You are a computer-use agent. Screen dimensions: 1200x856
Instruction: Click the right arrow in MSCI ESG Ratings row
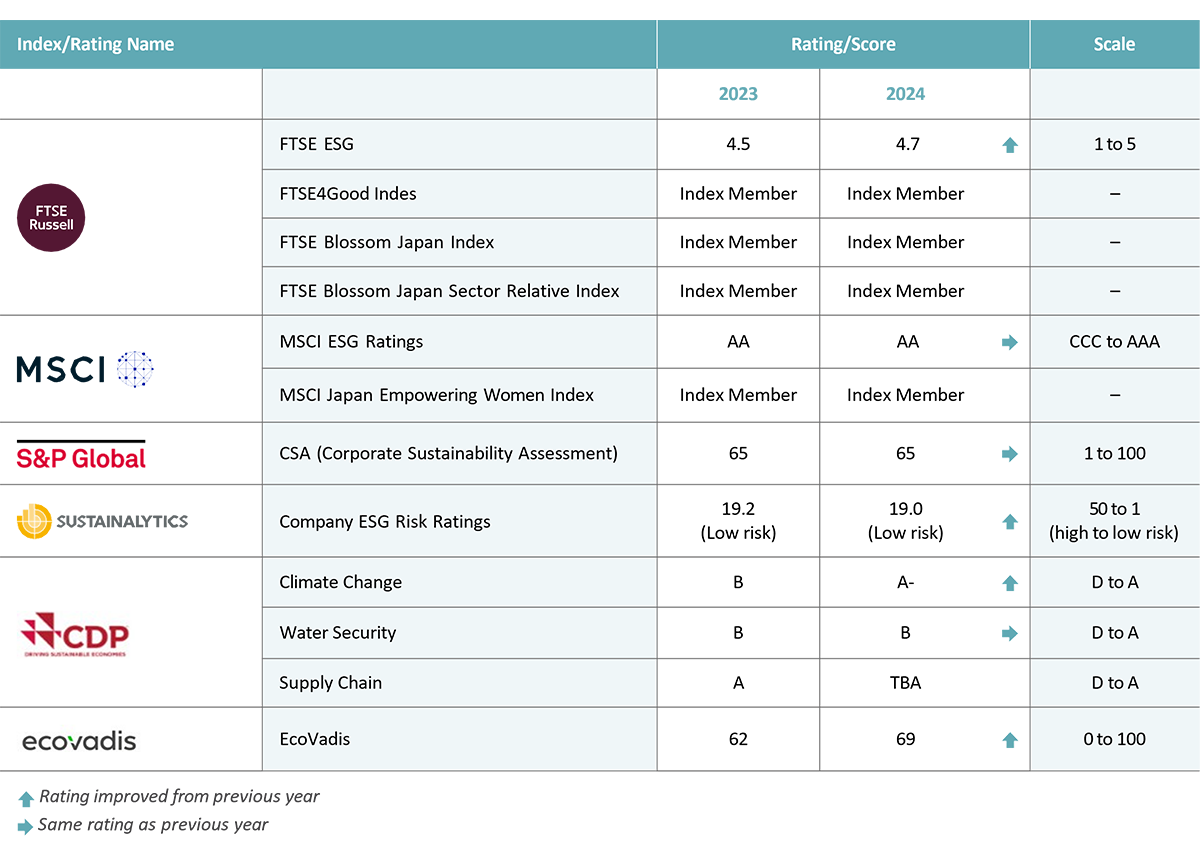(x=1010, y=342)
